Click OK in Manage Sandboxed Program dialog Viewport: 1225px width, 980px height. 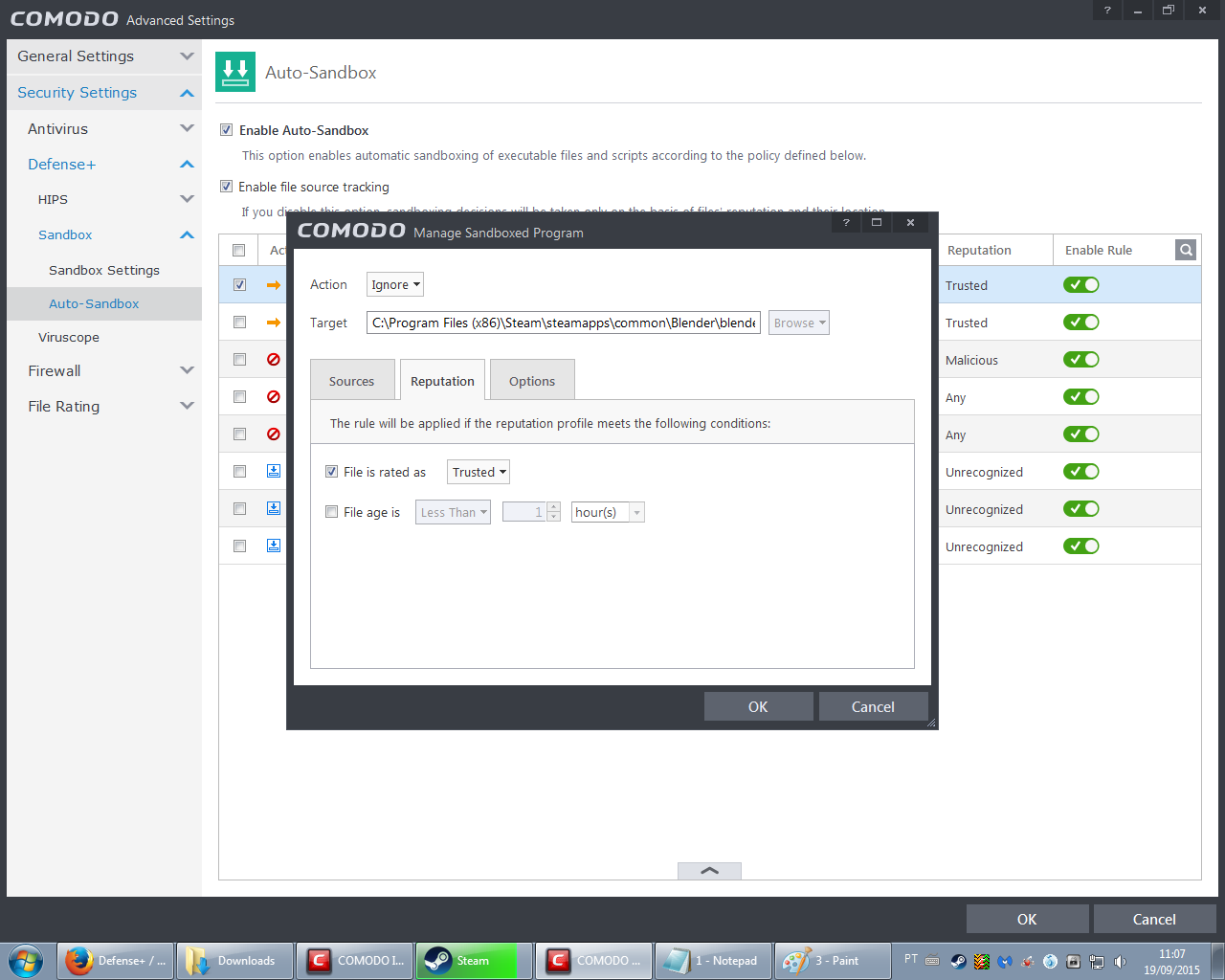[x=758, y=706]
